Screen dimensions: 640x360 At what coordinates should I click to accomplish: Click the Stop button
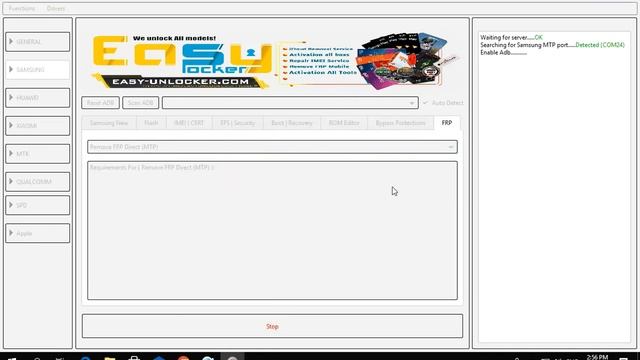coord(272,326)
